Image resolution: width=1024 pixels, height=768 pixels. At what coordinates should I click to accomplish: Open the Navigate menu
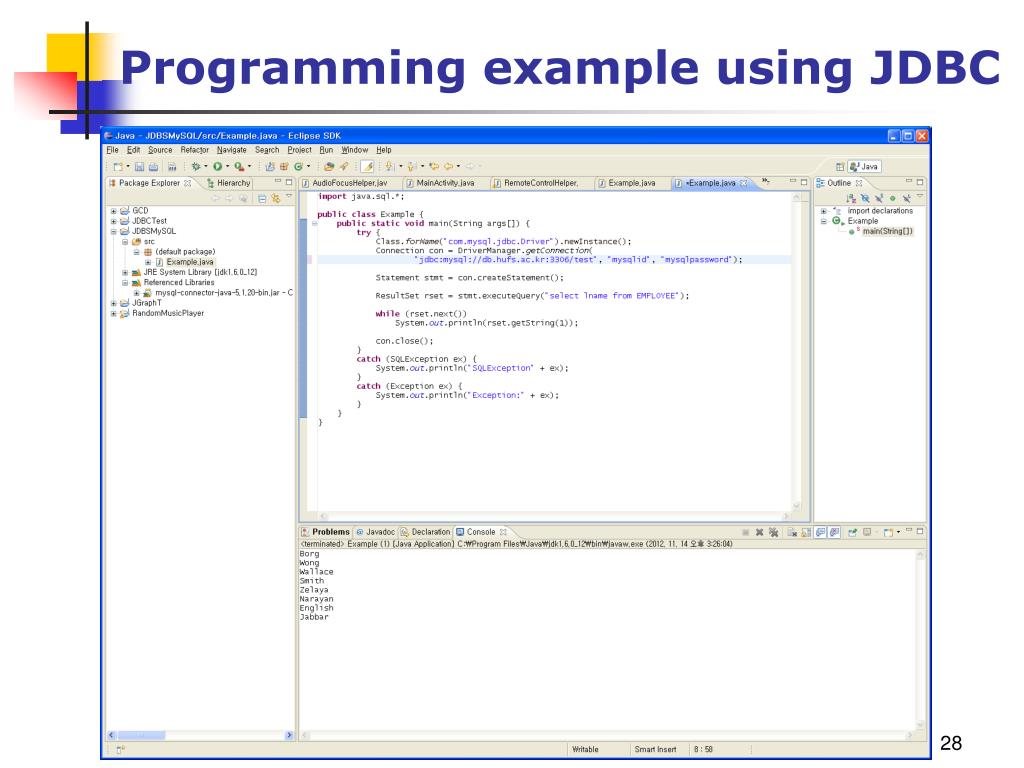(232, 150)
